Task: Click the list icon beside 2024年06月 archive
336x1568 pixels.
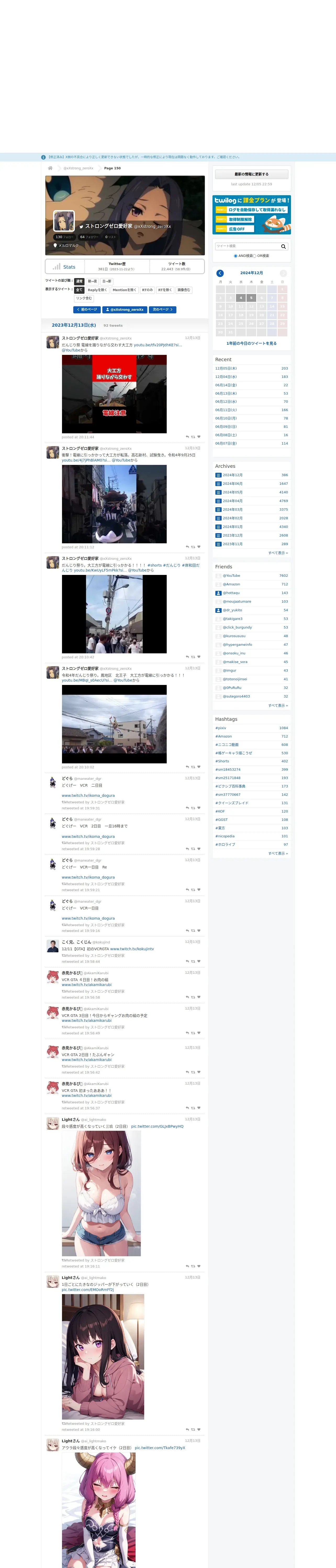Action: pos(218,484)
